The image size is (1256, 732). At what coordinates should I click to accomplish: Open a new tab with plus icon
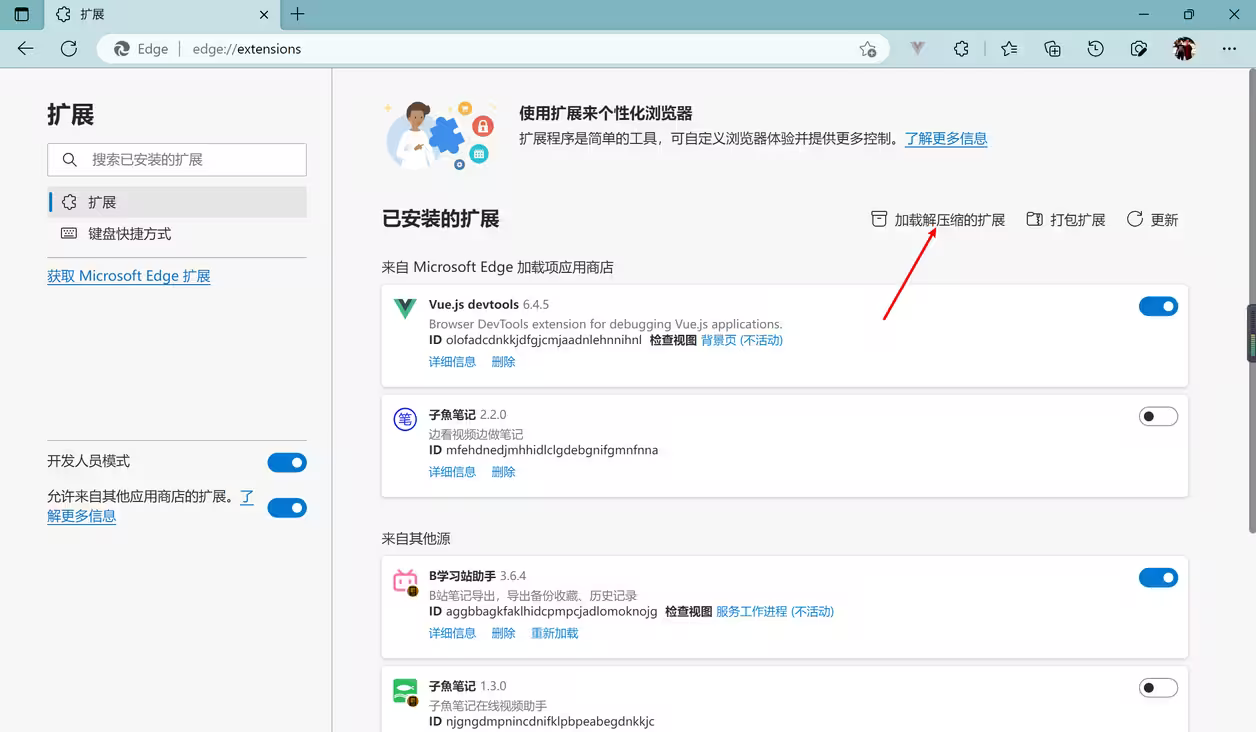point(297,14)
